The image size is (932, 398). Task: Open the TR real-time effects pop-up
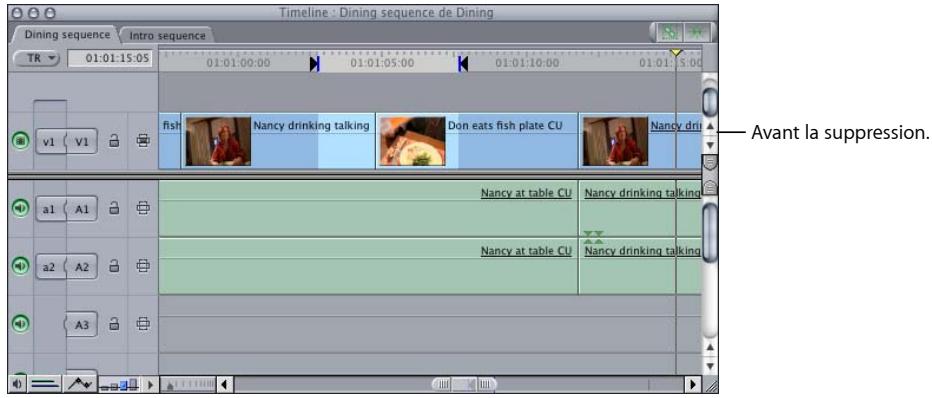point(36,58)
